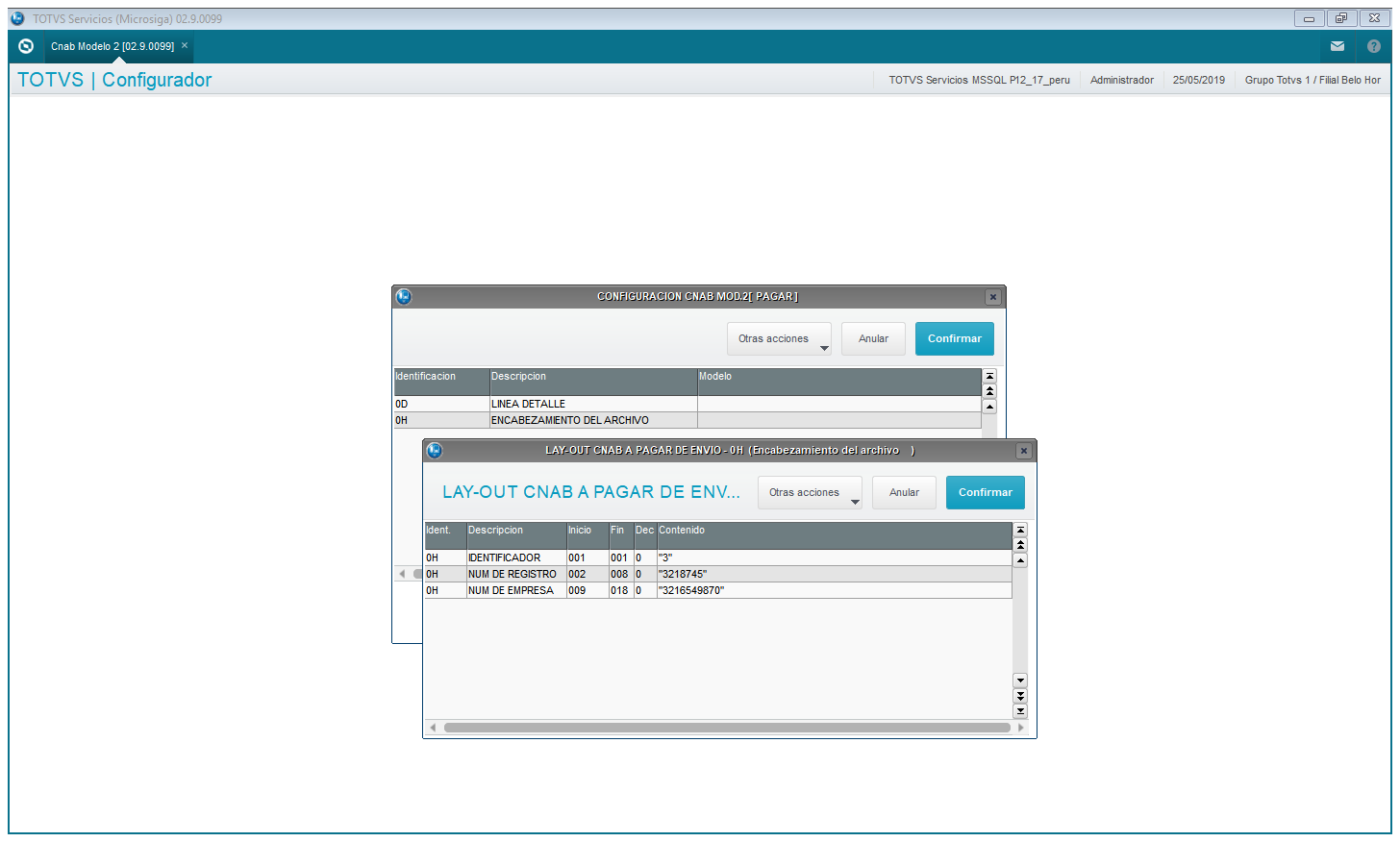The width and height of the screenshot is (1400, 842).
Task: Click the Ident. column header in LAY-OUT grid
Action: (445, 535)
